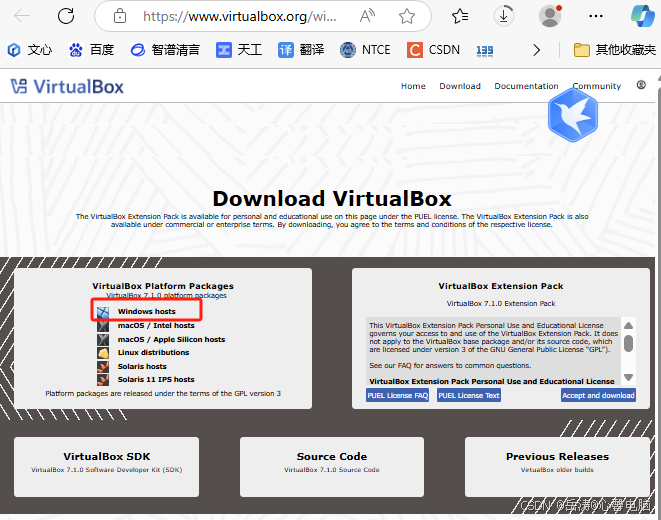Click license text scrollbar up arrow

tap(628, 326)
